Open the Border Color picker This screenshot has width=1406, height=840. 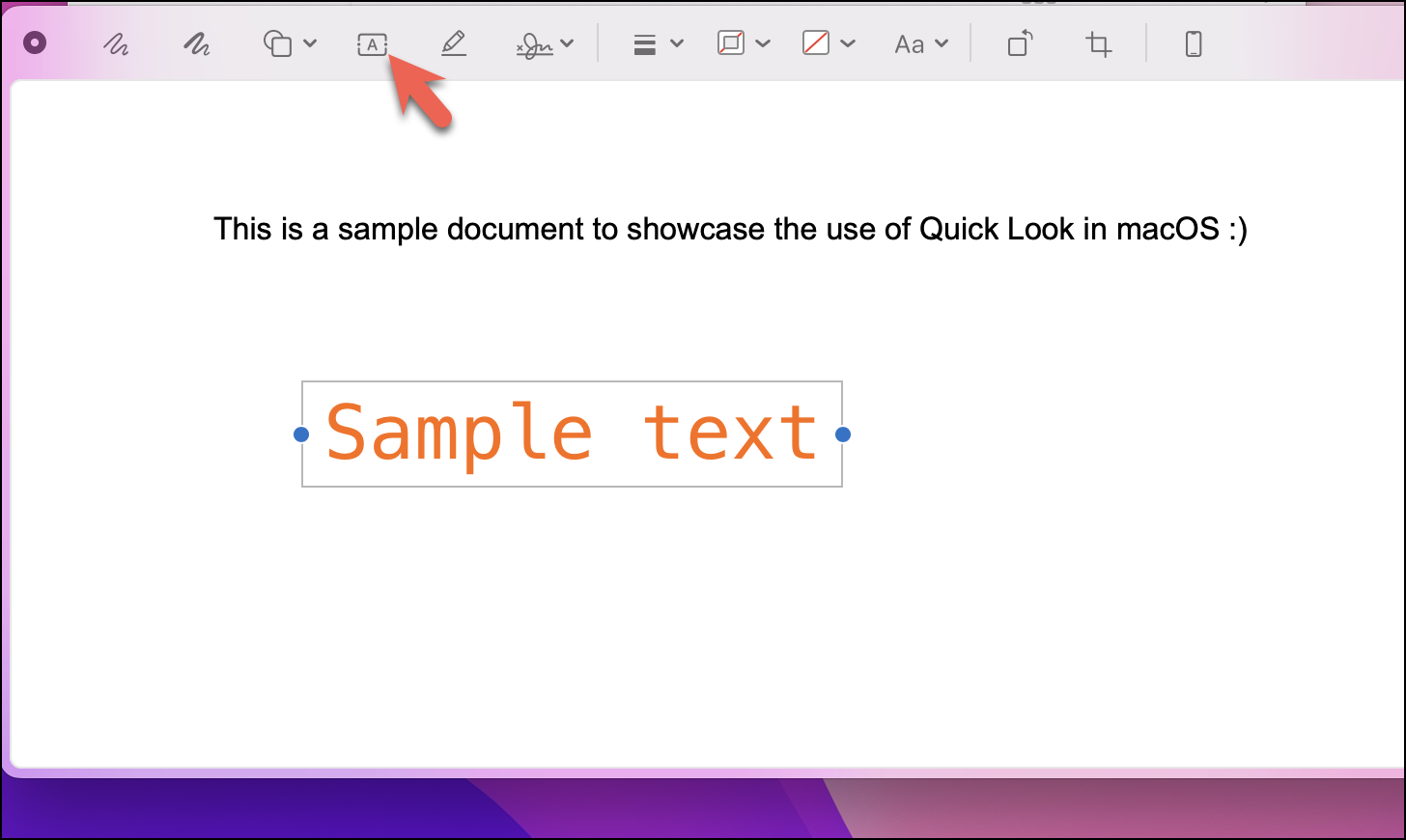[x=731, y=43]
